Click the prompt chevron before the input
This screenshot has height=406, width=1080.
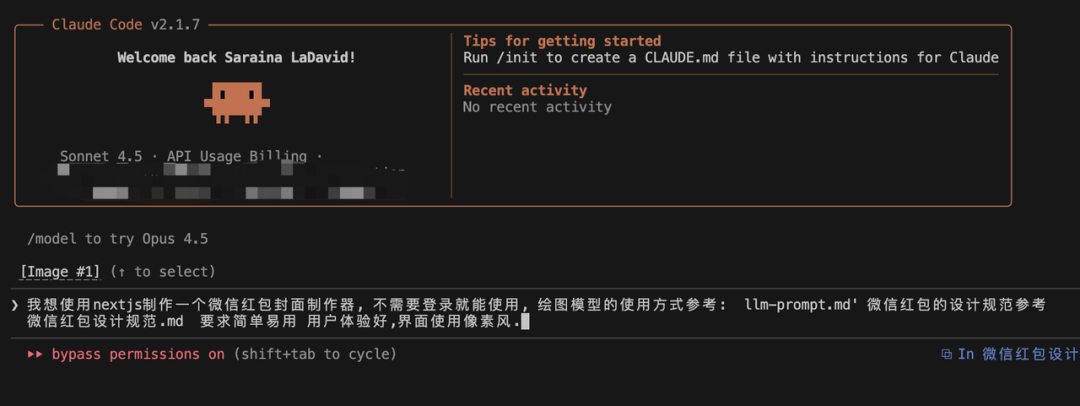click(15, 305)
